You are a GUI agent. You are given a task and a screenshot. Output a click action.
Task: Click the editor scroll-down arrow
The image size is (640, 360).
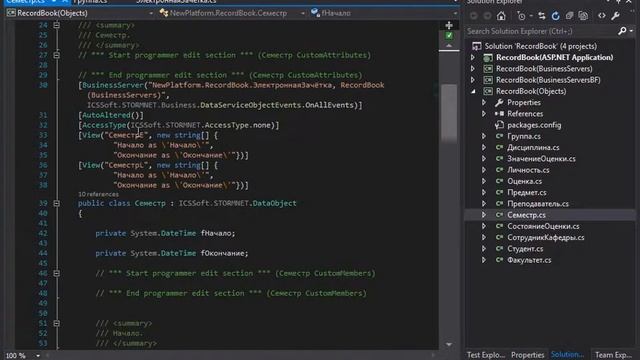click(449, 344)
